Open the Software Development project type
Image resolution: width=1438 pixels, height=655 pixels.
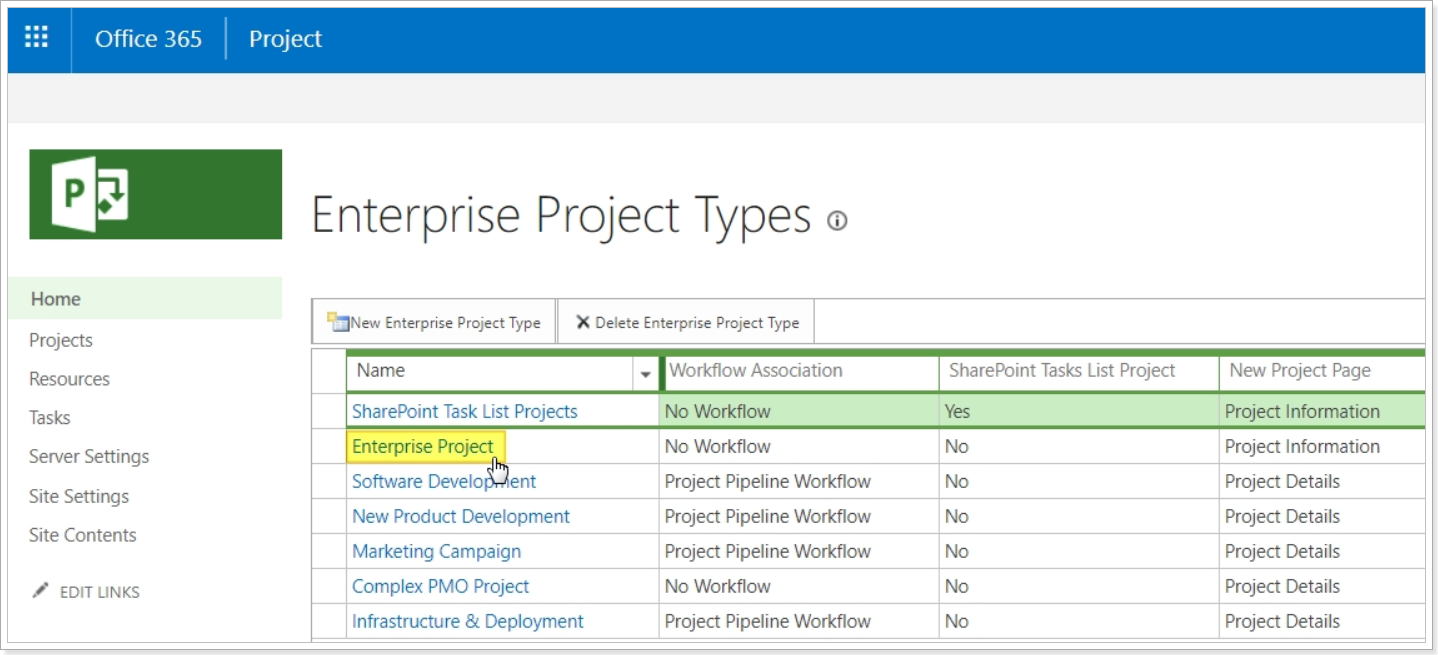point(444,481)
